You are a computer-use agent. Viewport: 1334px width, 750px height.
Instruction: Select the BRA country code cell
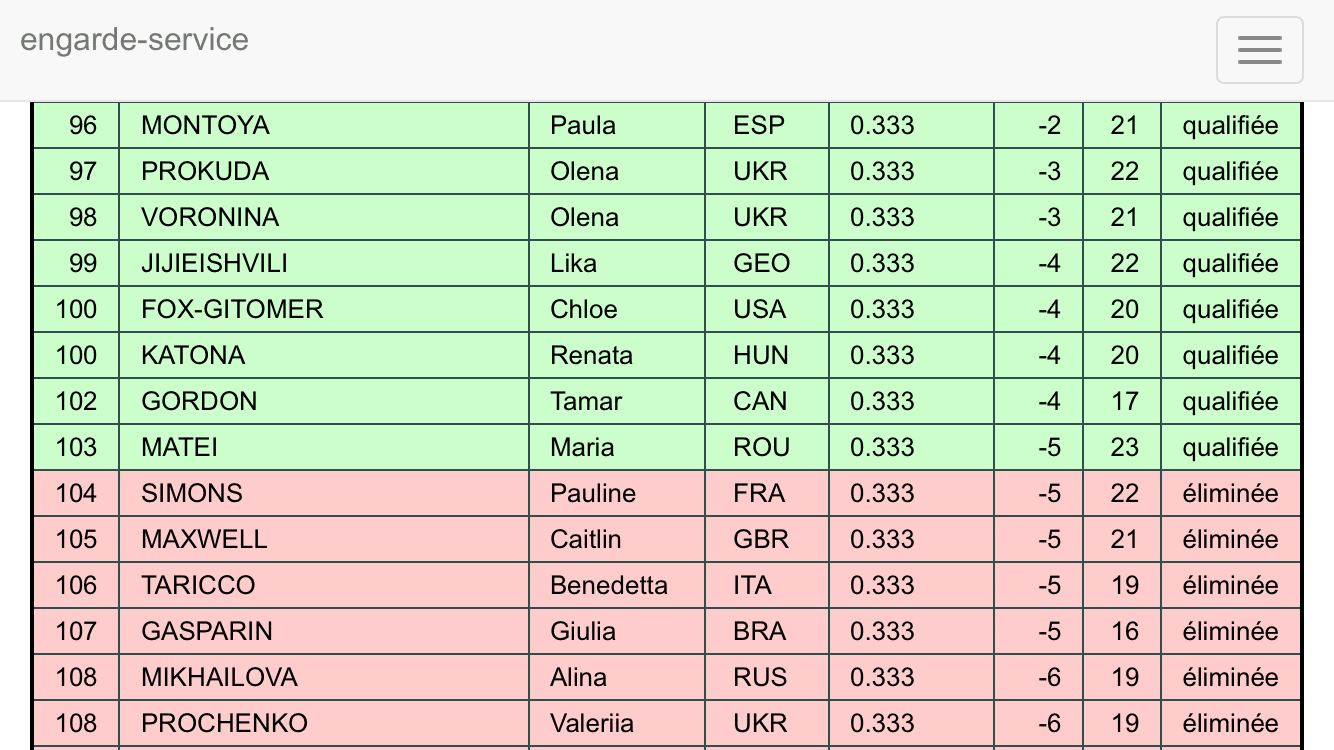pyautogui.click(x=767, y=631)
